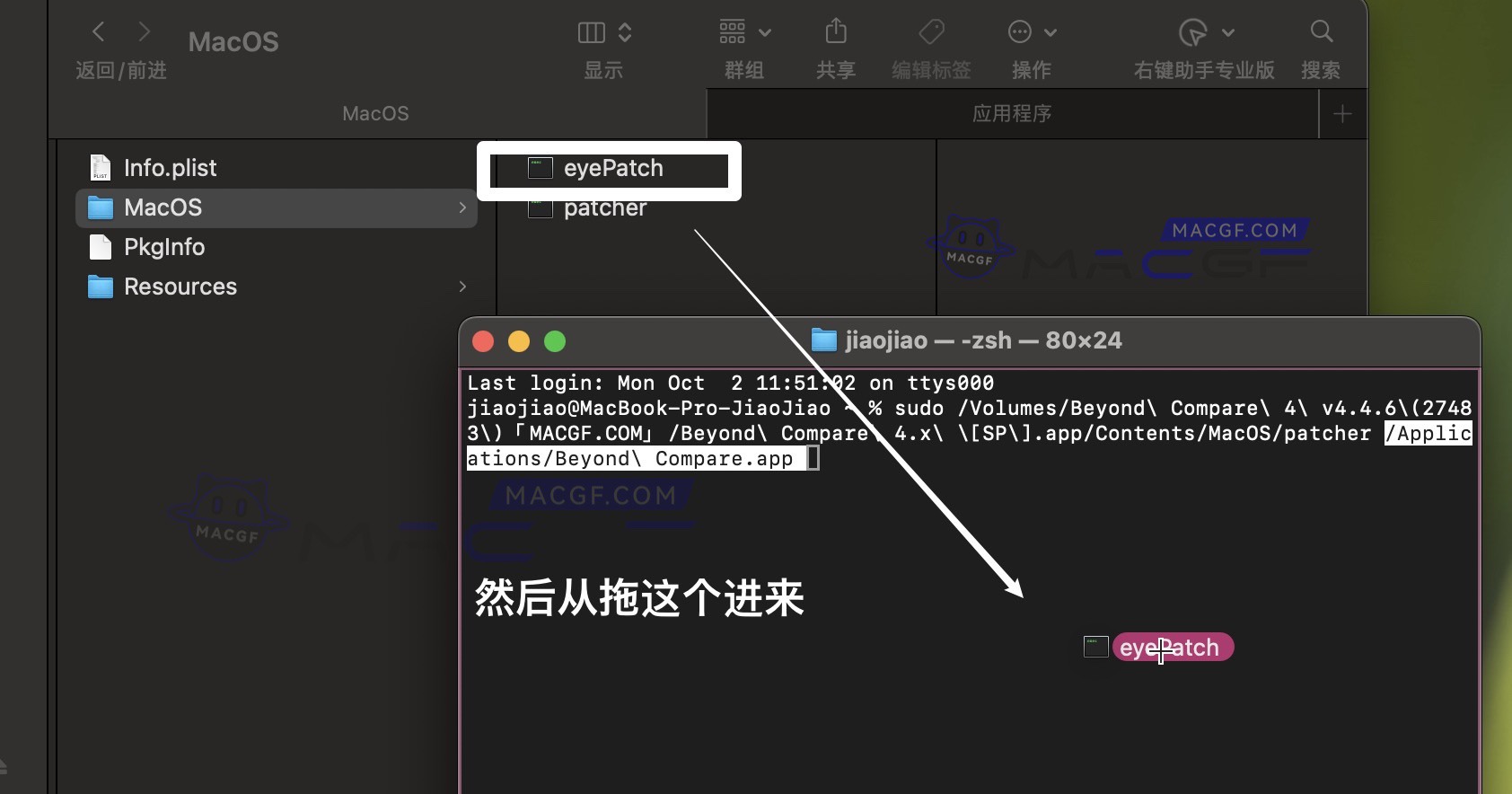The image size is (1512, 794).
Task: Toggle view options up-down arrows
Action: [x=625, y=33]
